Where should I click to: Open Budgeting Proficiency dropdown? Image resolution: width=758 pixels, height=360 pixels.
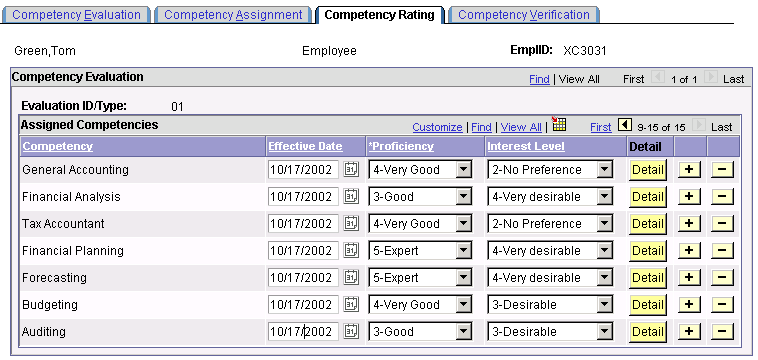pos(420,304)
